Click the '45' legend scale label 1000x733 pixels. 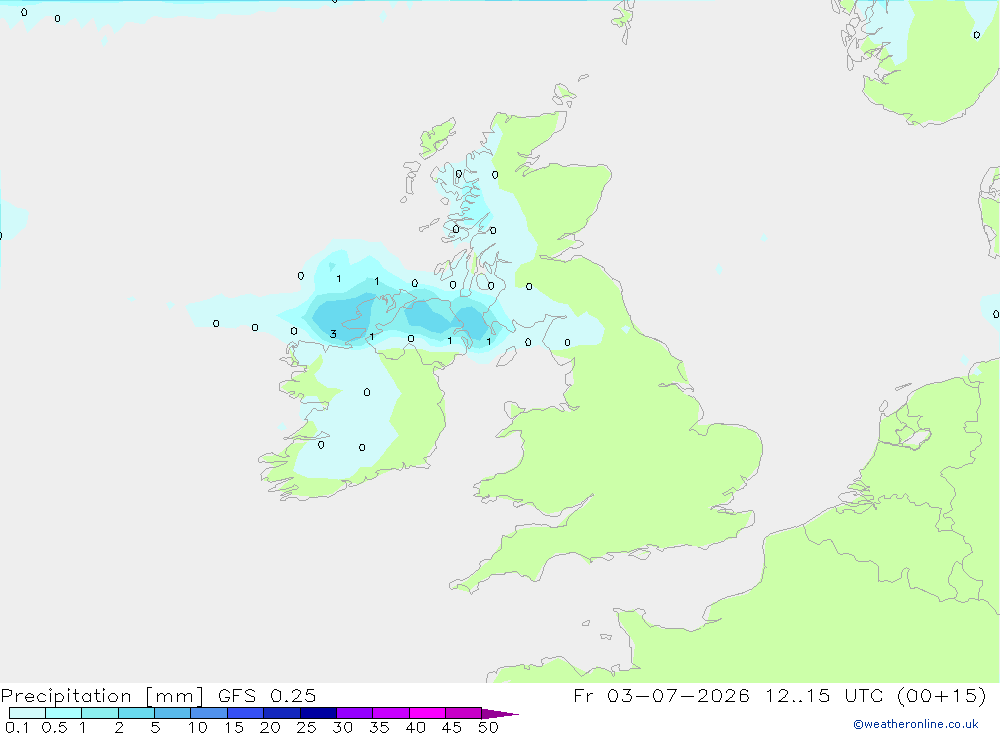[452, 727]
